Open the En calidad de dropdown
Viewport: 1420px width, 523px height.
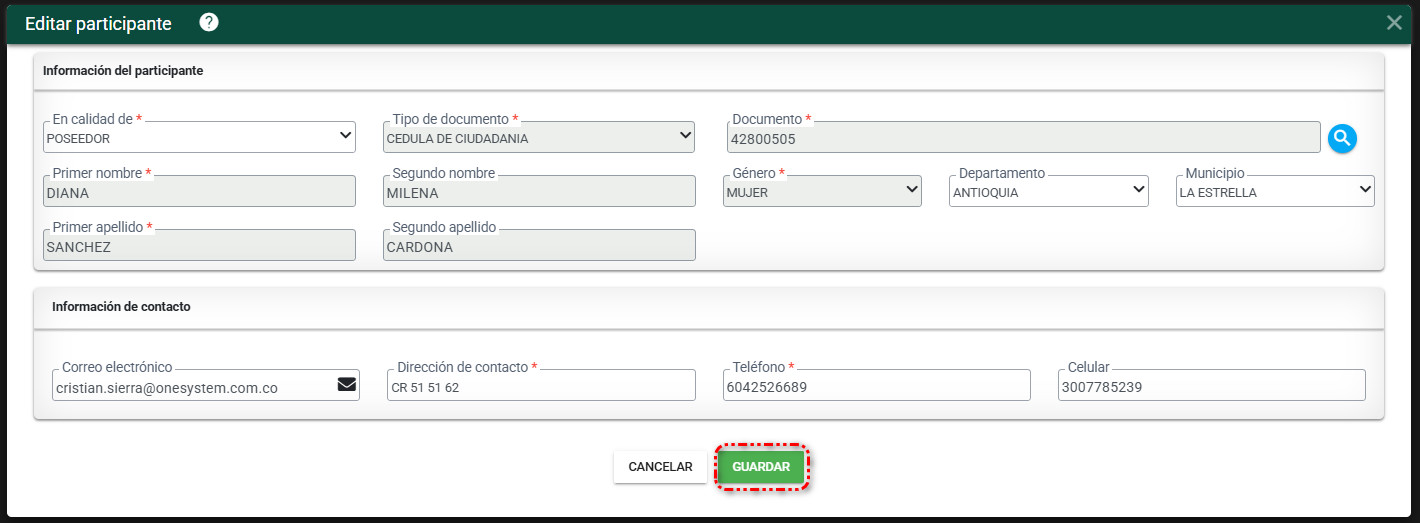pos(200,137)
